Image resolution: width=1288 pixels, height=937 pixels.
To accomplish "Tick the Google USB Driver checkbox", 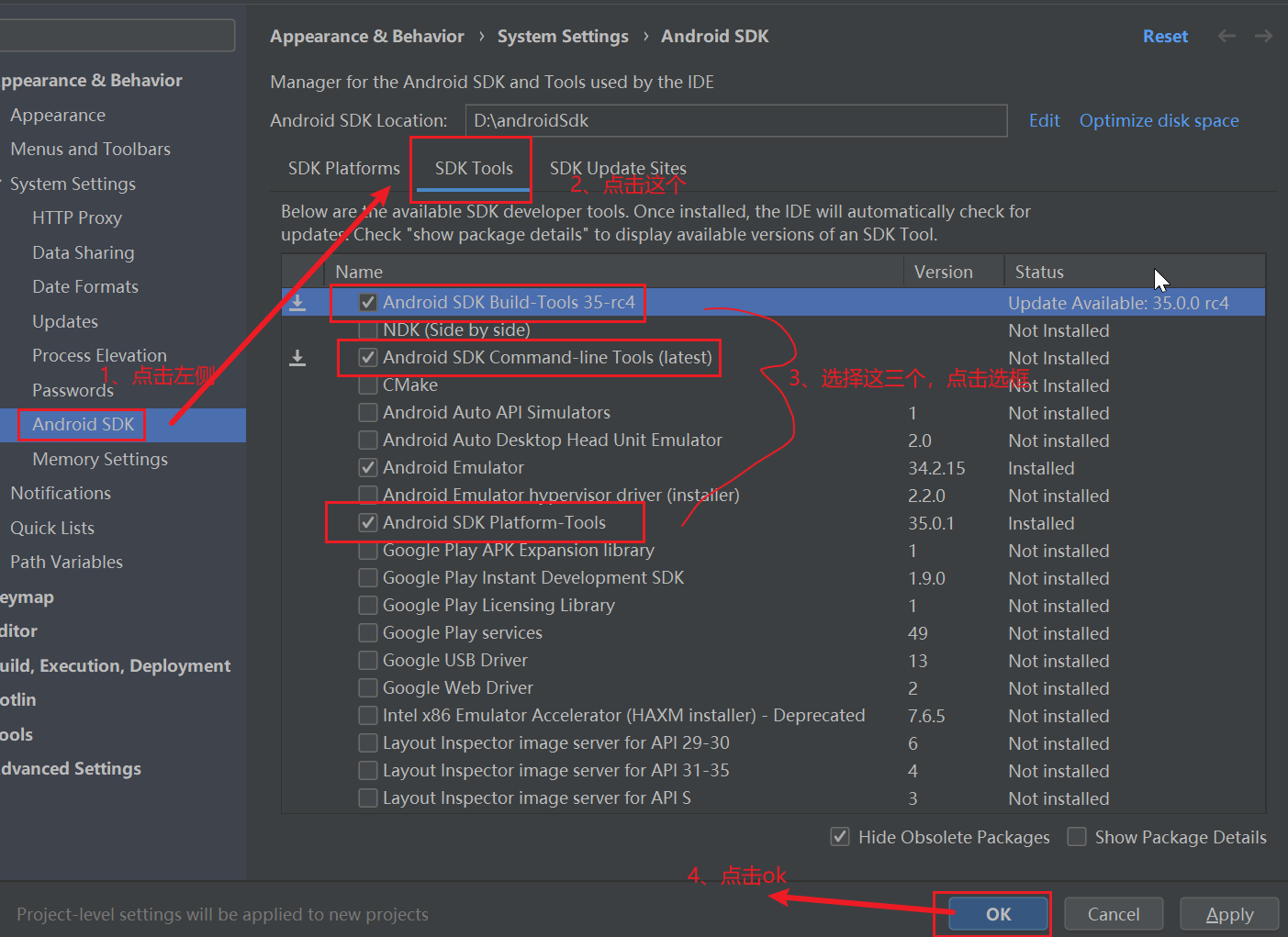I will (x=368, y=660).
